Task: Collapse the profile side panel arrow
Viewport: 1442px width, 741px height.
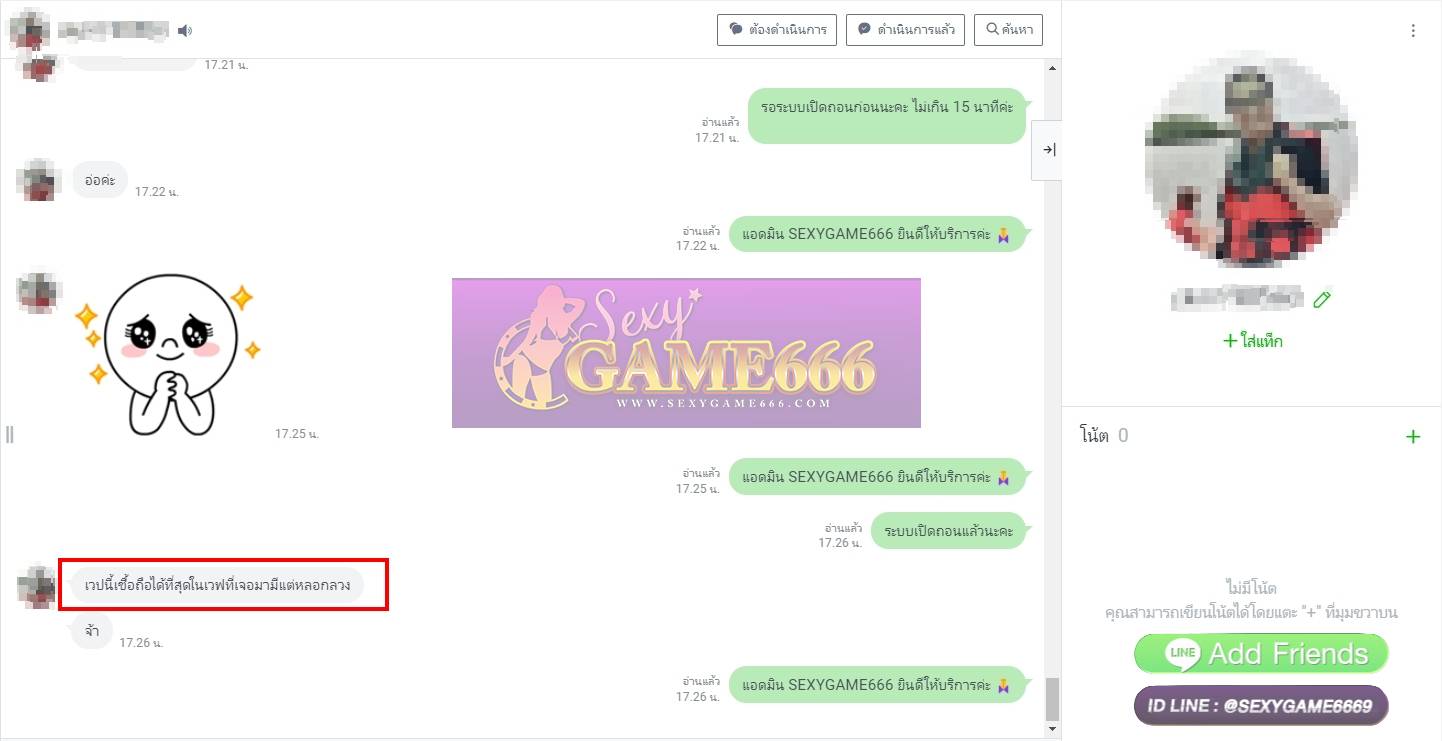Action: [1048, 150]
